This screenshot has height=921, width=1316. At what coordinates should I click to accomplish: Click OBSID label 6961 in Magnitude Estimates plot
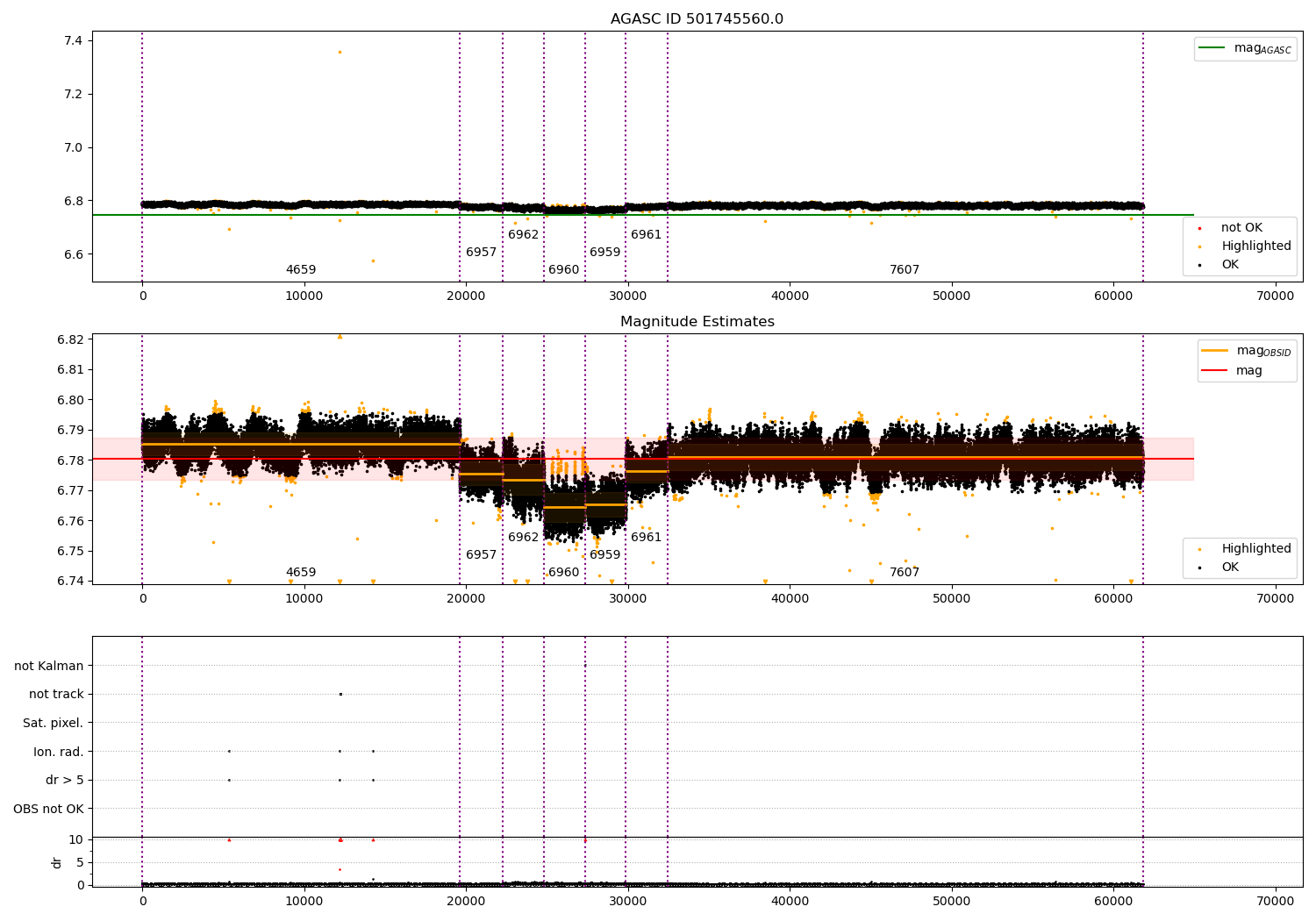tap(647, 538)
